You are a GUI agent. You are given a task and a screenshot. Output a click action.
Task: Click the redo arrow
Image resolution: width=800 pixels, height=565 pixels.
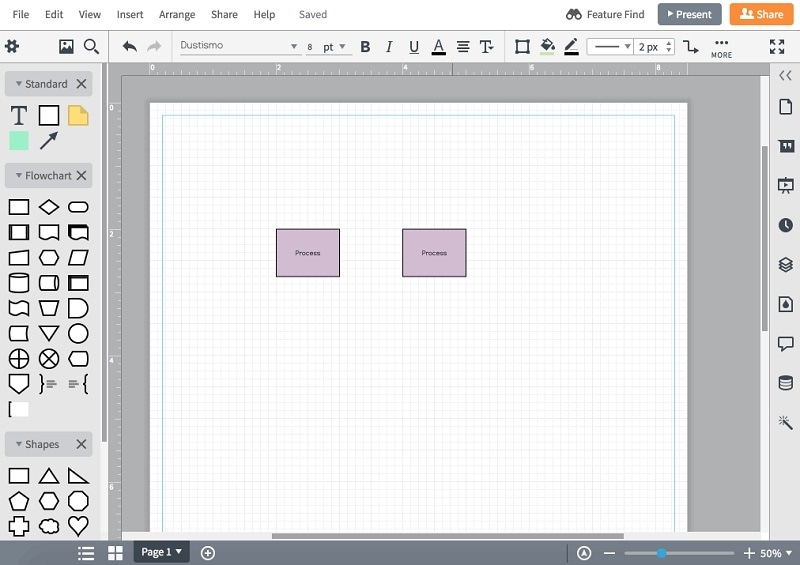pyautogui.click(x=154, y=47)
